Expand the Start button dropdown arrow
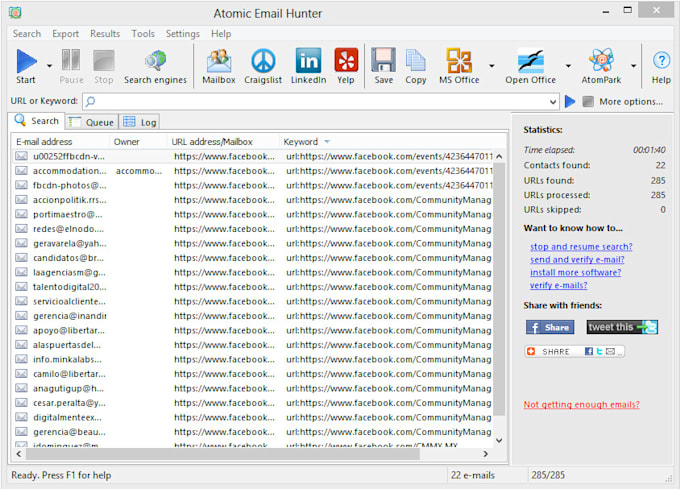 (x=49, y=66)
